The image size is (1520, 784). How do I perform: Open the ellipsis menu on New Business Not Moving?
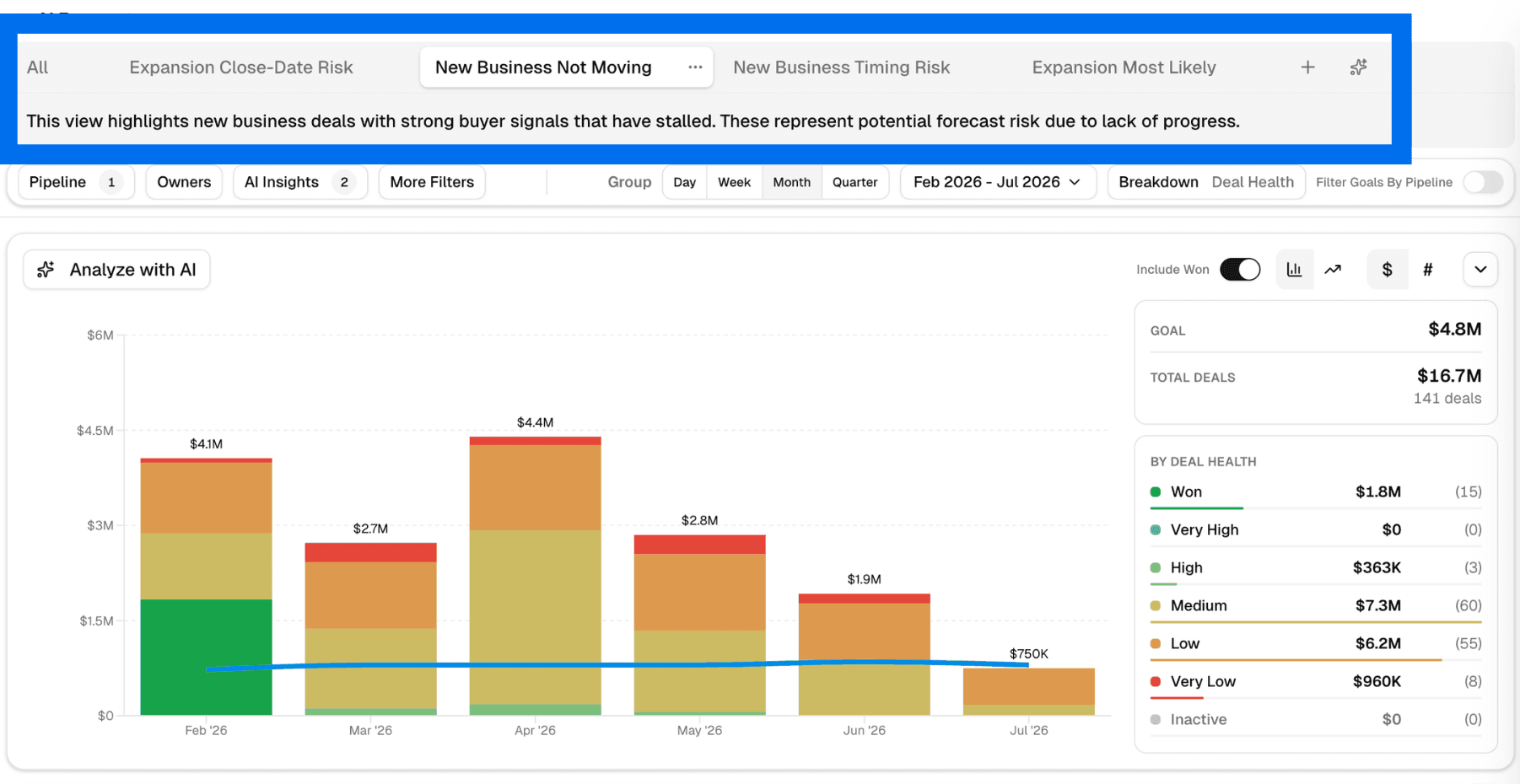click(x=694, y=67)
